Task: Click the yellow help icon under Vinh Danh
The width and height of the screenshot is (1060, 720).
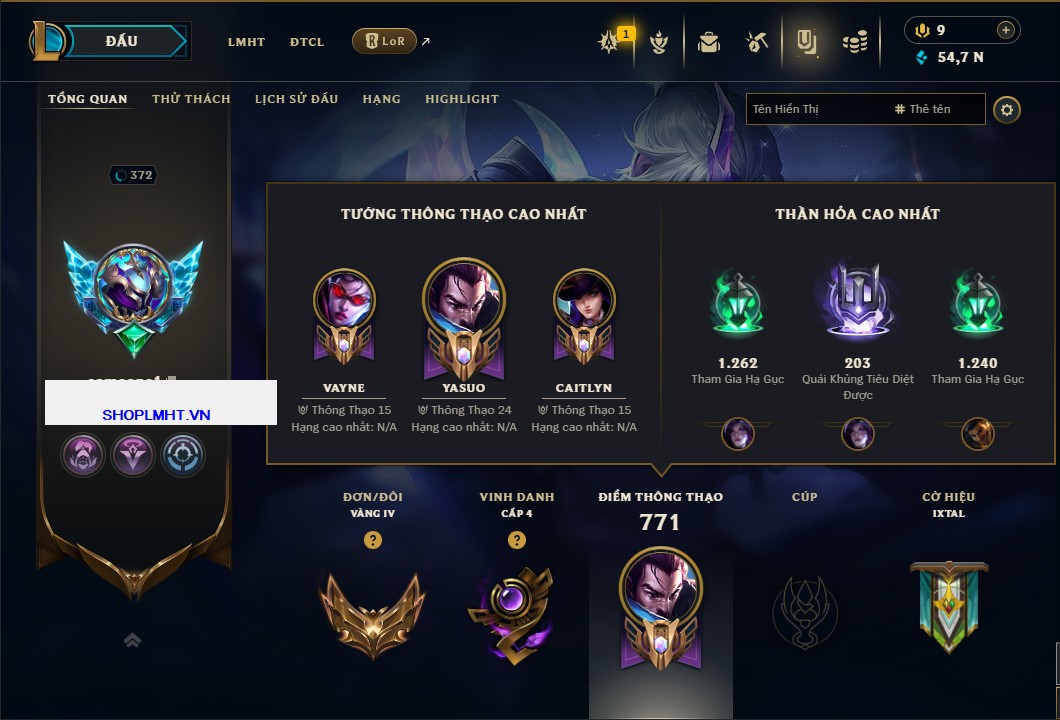Action: click(x=517, y=539)
